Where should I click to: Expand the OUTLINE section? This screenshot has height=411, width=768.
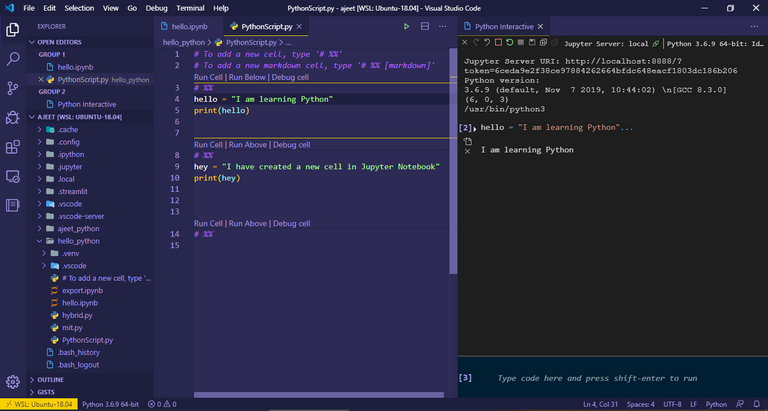(50, 380)
